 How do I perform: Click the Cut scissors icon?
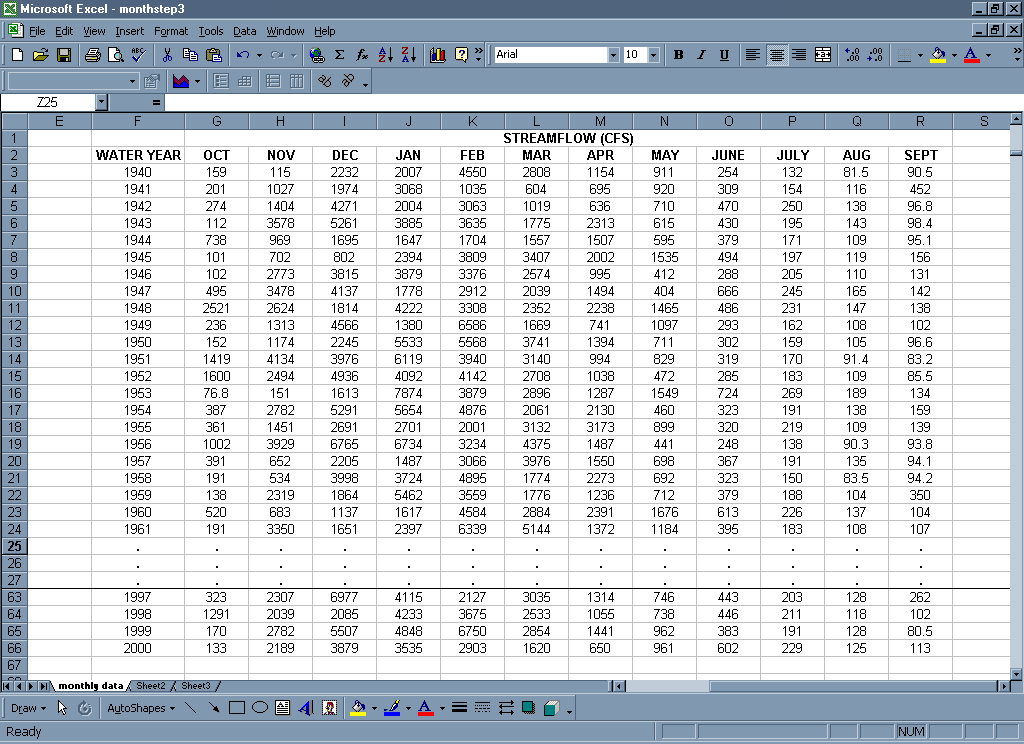pyautogui.click(x=167, y=55)
